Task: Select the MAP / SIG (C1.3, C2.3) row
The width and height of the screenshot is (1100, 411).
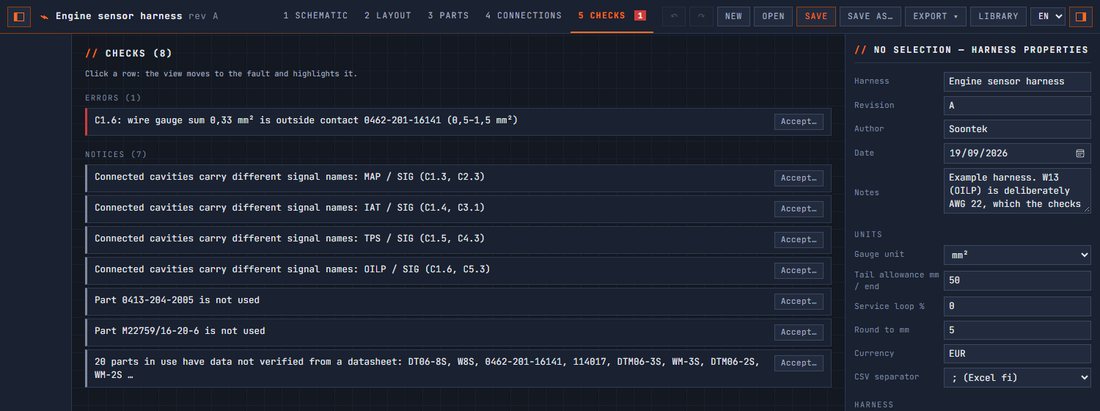Action: click(458, 178)
